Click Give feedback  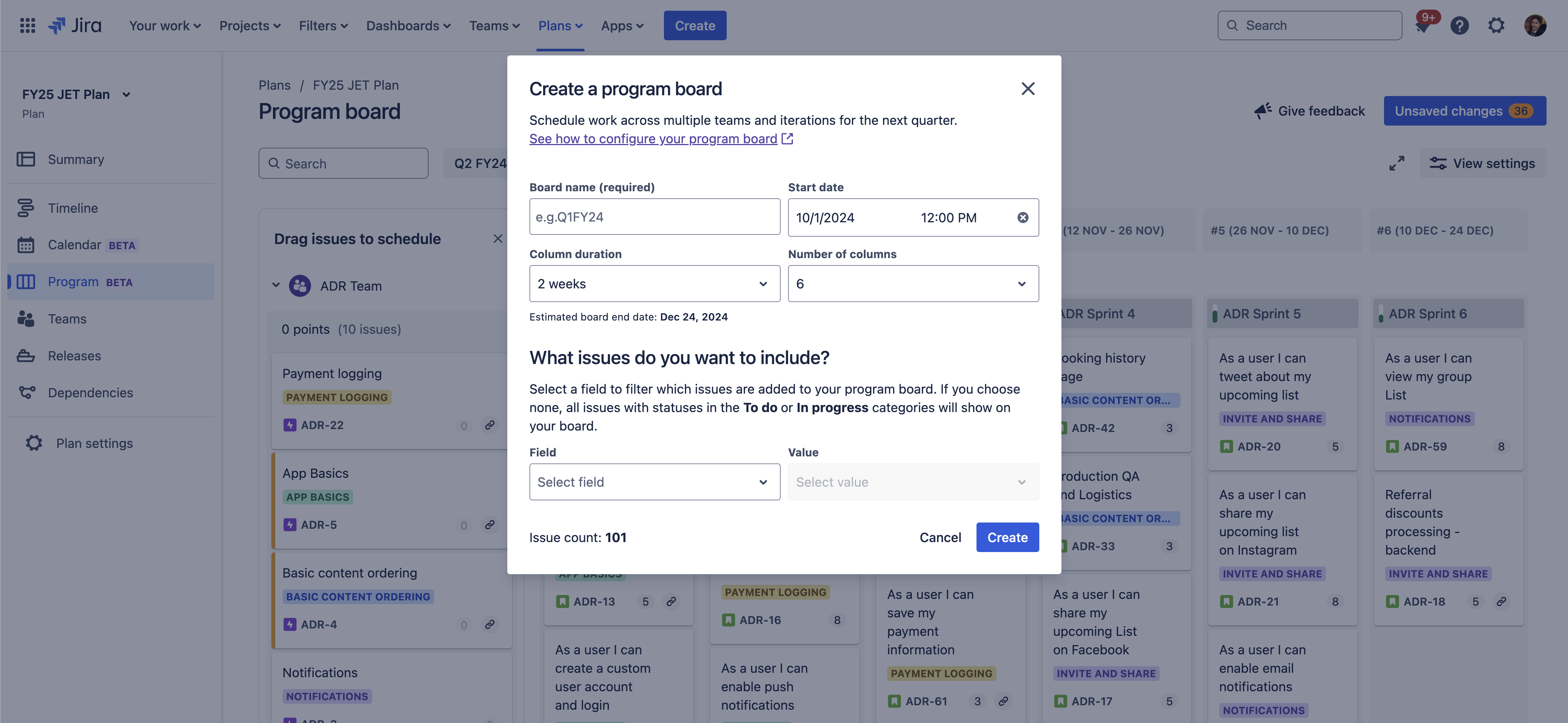coord(1309,111)
